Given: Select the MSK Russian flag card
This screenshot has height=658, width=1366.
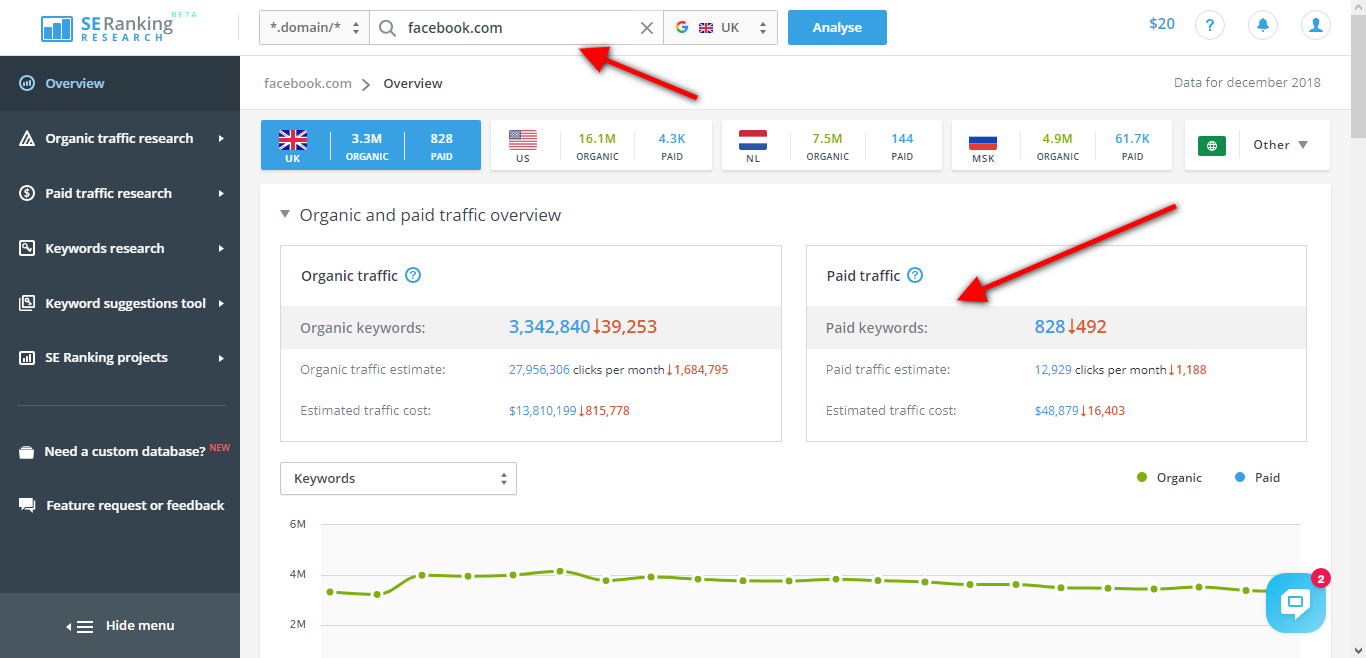Looking at the screenshot, I should [x=1062, y=145].
